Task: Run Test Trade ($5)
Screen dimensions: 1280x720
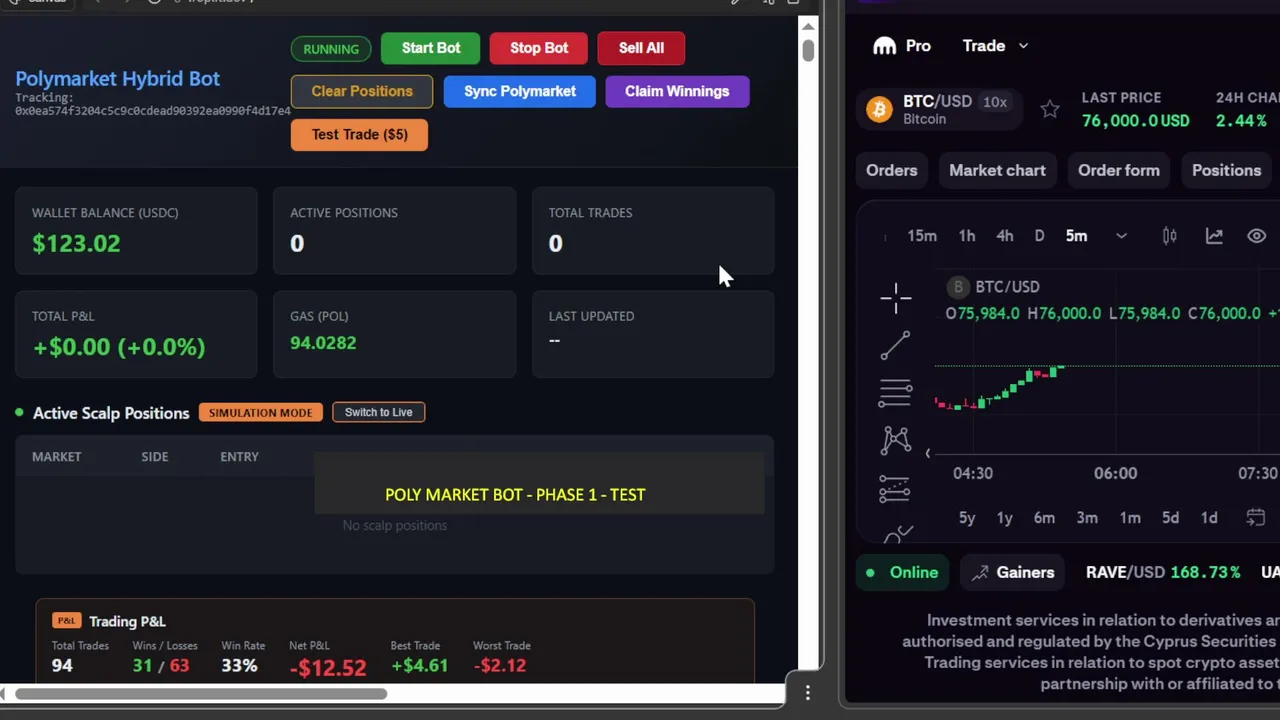Action: [x=359, y=134]
